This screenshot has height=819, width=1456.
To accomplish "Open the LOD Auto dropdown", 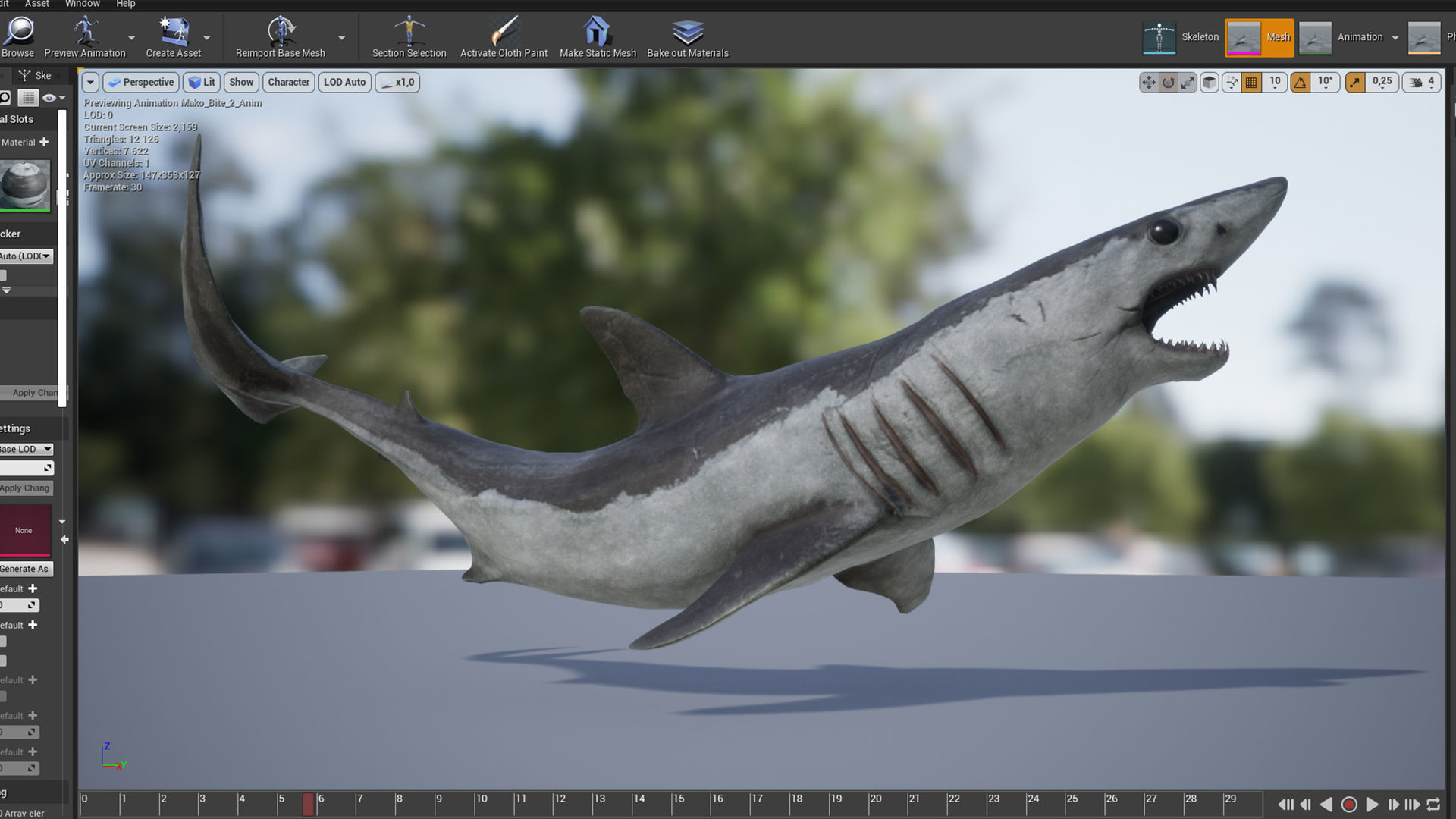I will point(344,83).
